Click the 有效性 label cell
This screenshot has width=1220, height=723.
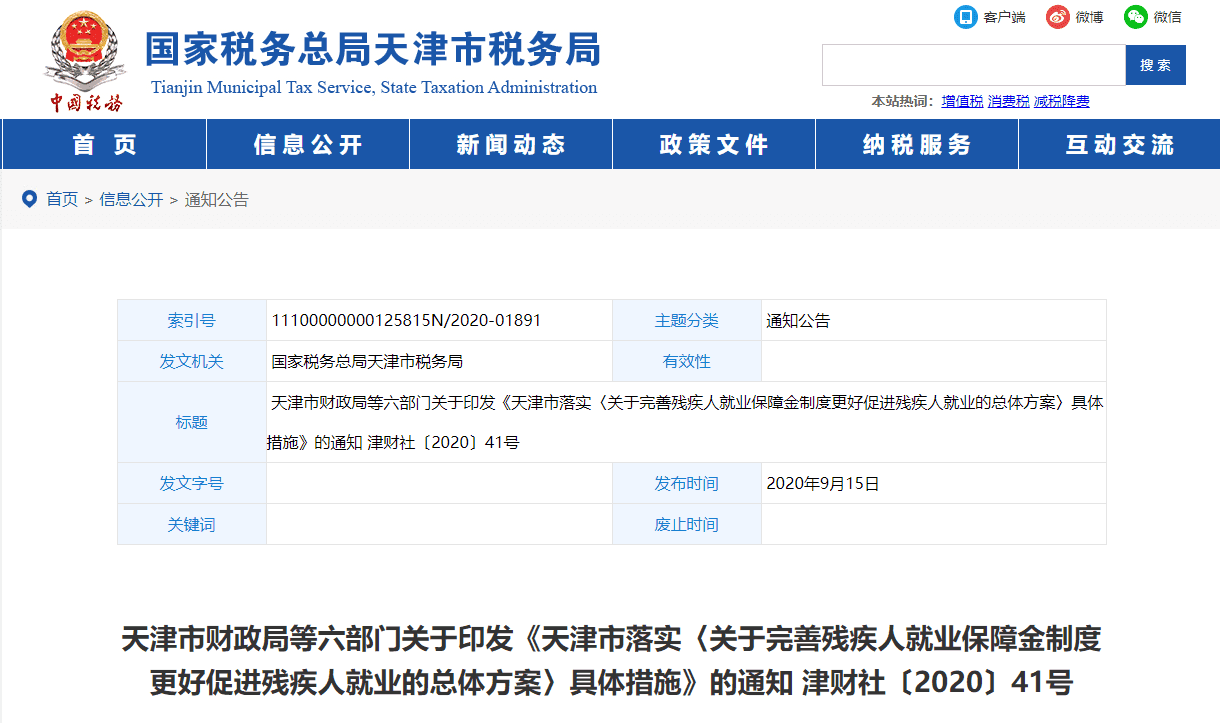pos(687,361)
